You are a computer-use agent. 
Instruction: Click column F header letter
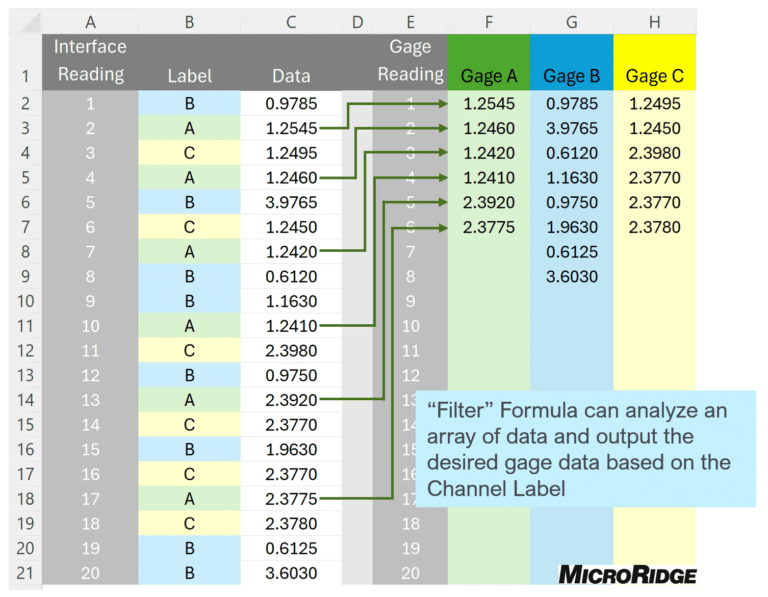tap(488, 21)
